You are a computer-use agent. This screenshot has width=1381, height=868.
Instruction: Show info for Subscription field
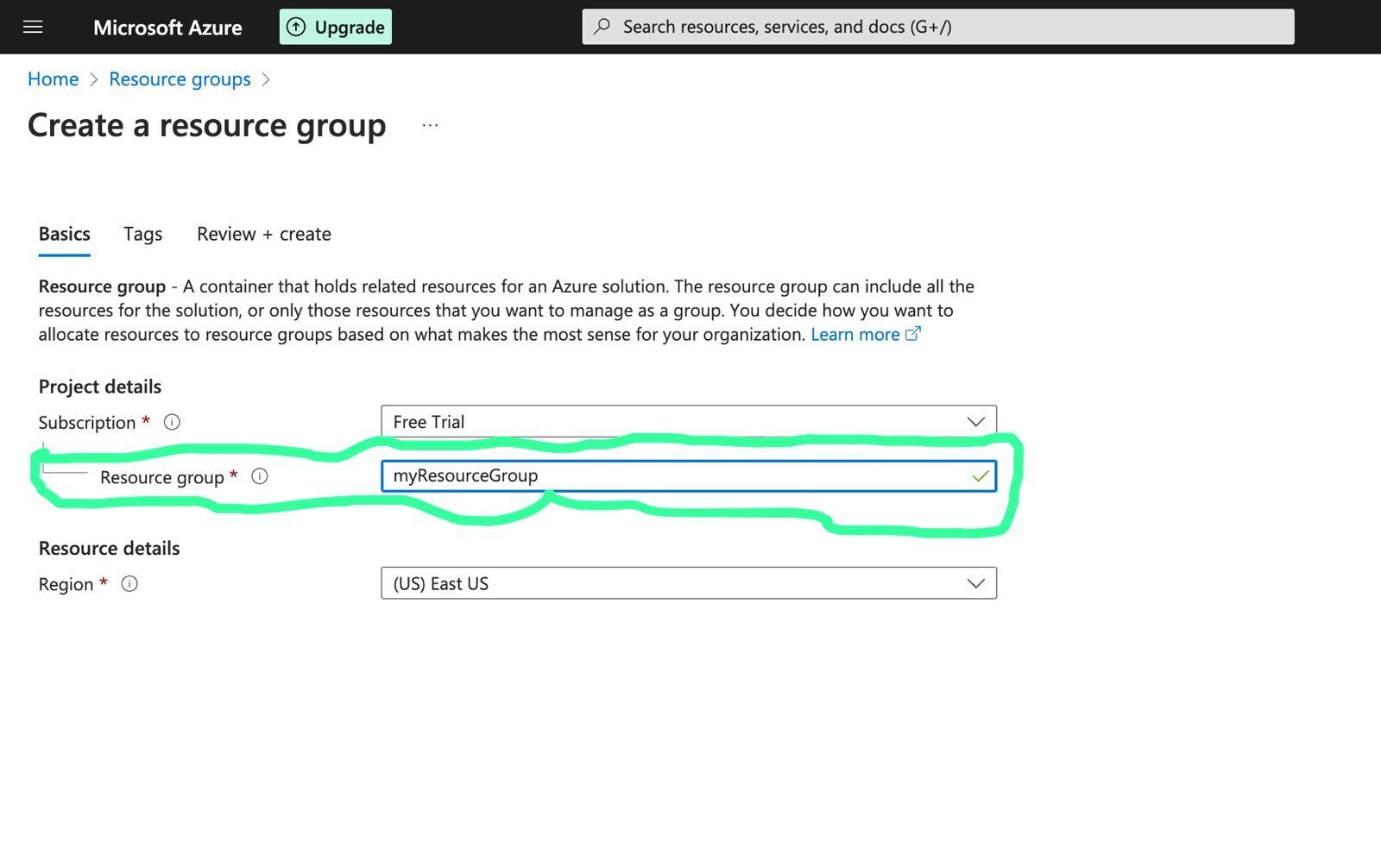point(172,422)
